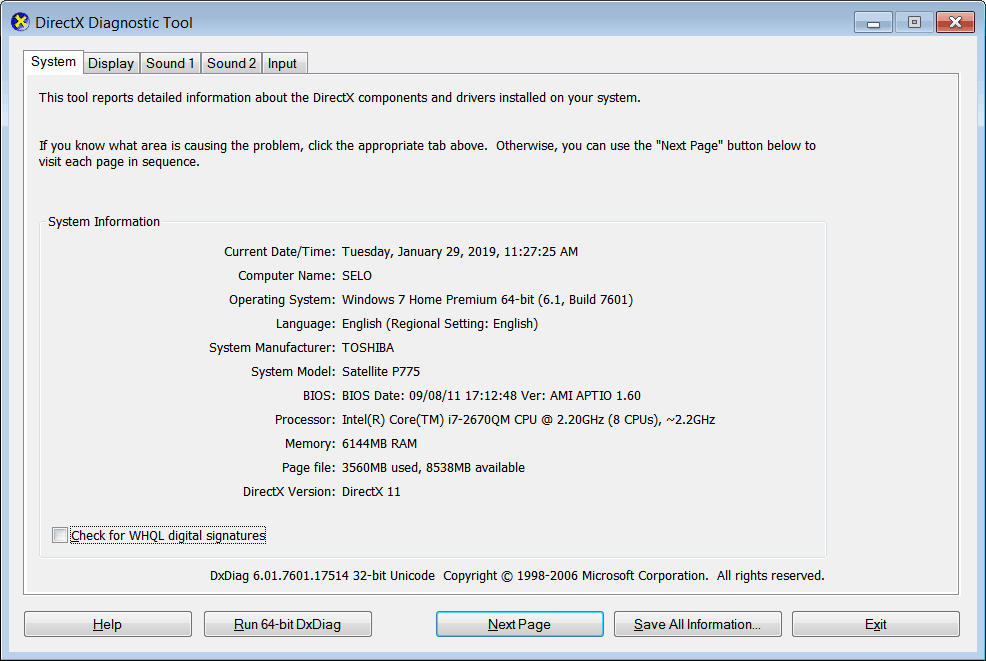The image size is (986, 661).
Task: Click the processor value 'Intel(R) Core(TM) i7-2670QM'
Action: (x=426, y=419)
